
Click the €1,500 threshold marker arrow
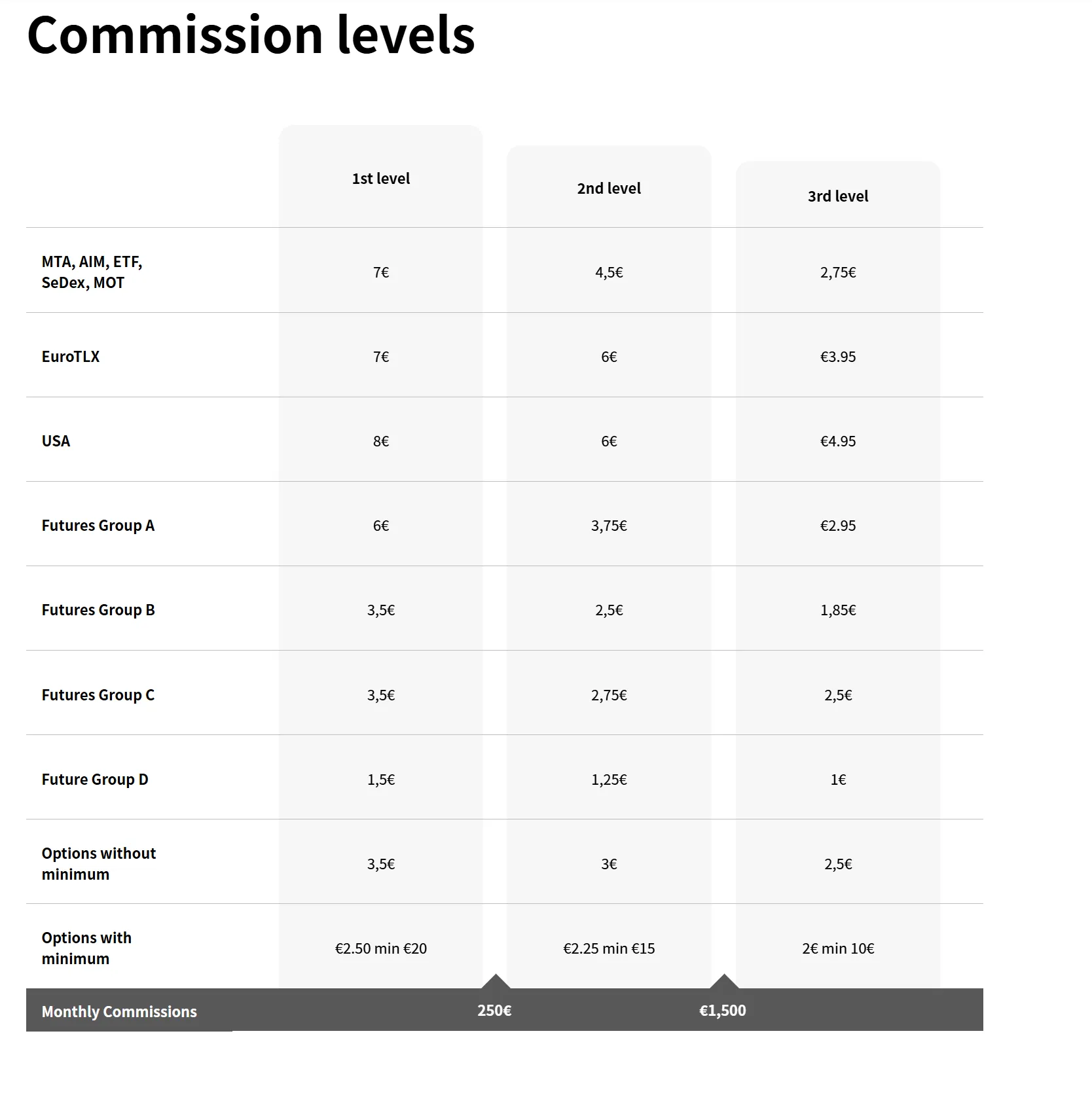(x=724, y=981)
